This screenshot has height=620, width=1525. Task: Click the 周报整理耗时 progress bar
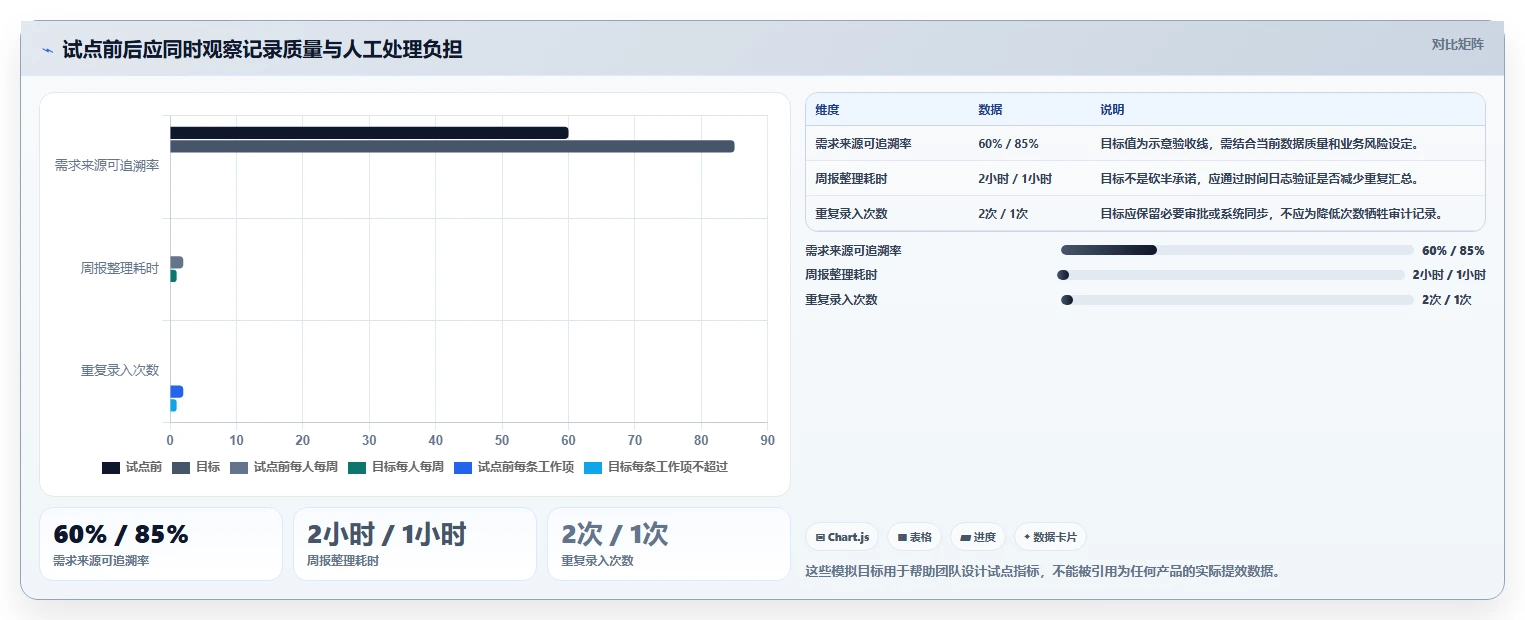click(1231, 275)
